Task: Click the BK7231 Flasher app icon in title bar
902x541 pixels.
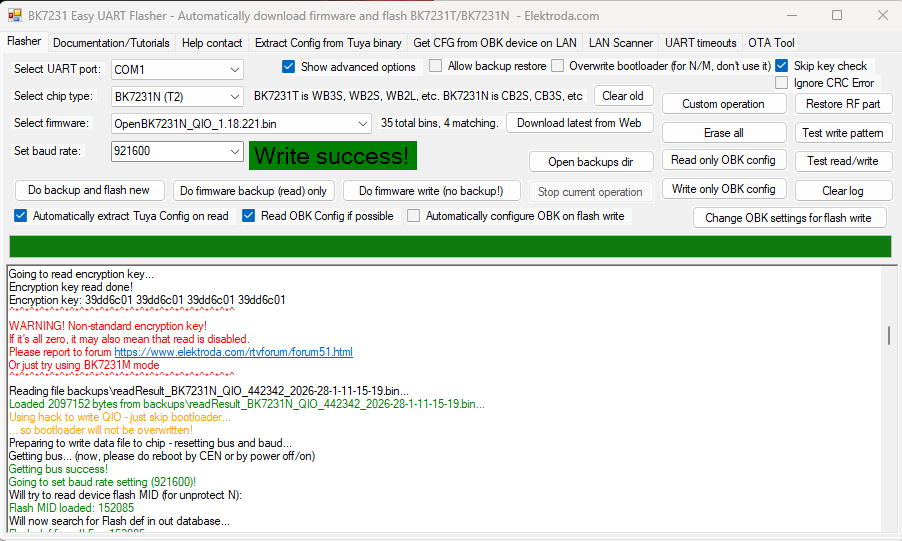Action: coord(14,16)
